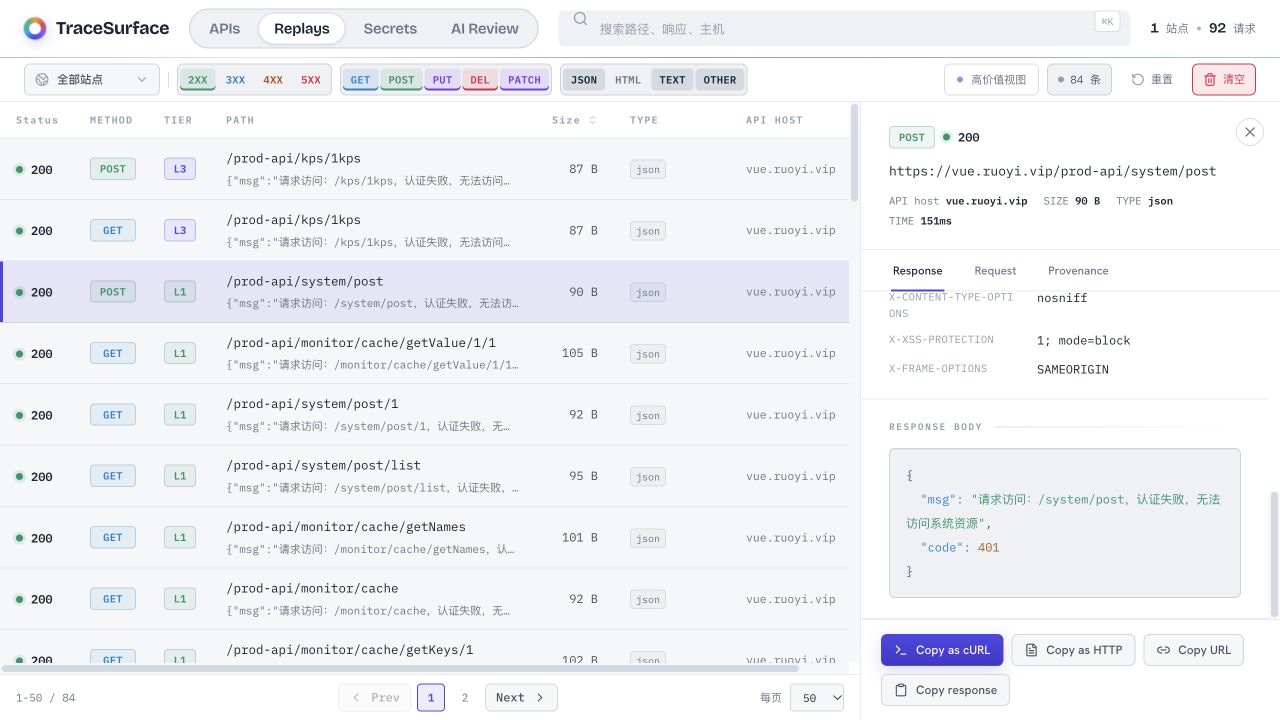
Task: Click the TraceSurface logo icon
Action: [x=35, y=28]
